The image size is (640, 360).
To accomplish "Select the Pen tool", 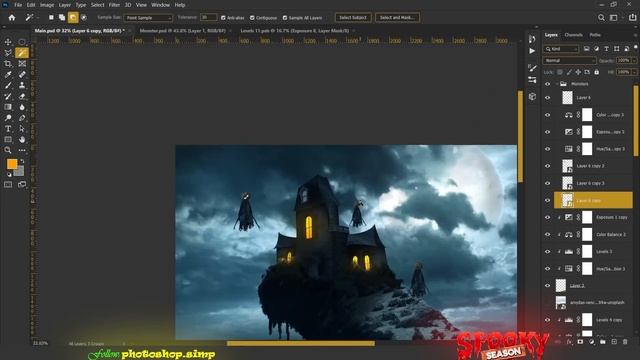I will tap(22, 118).
